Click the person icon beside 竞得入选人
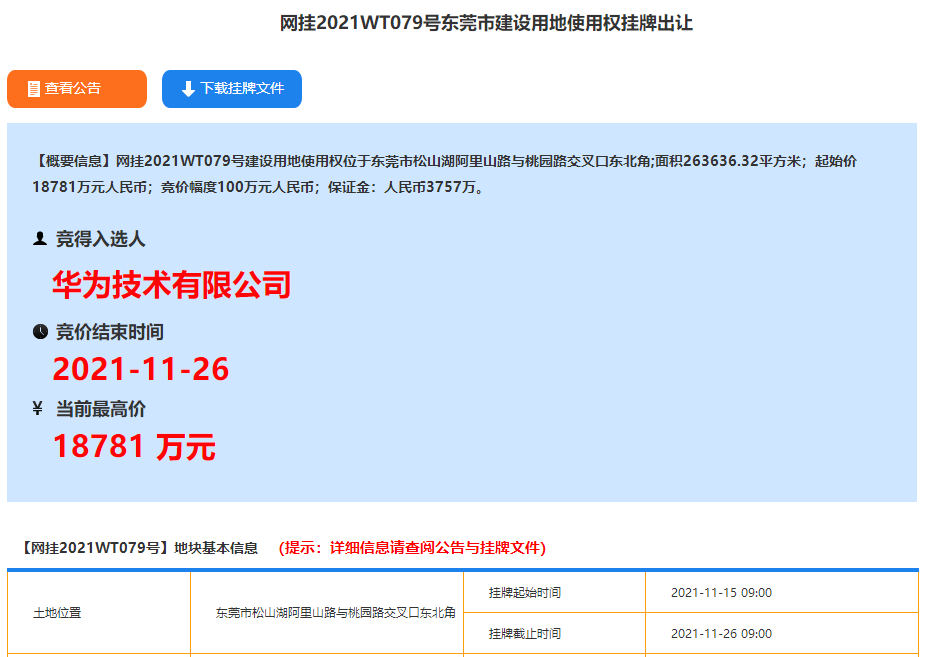The width and height of the screenshot is (928, 657). tap(40, 239)
